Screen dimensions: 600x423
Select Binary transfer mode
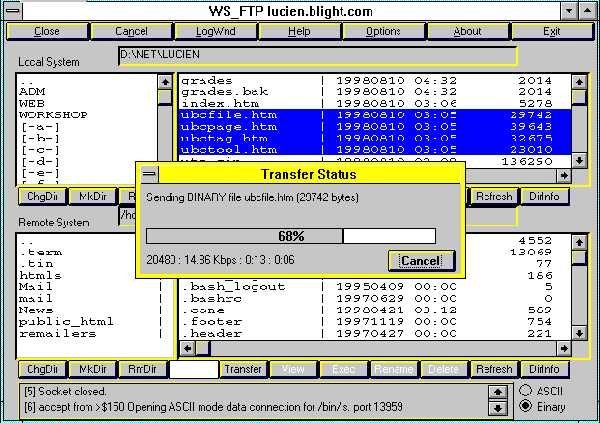pos(526,406)
